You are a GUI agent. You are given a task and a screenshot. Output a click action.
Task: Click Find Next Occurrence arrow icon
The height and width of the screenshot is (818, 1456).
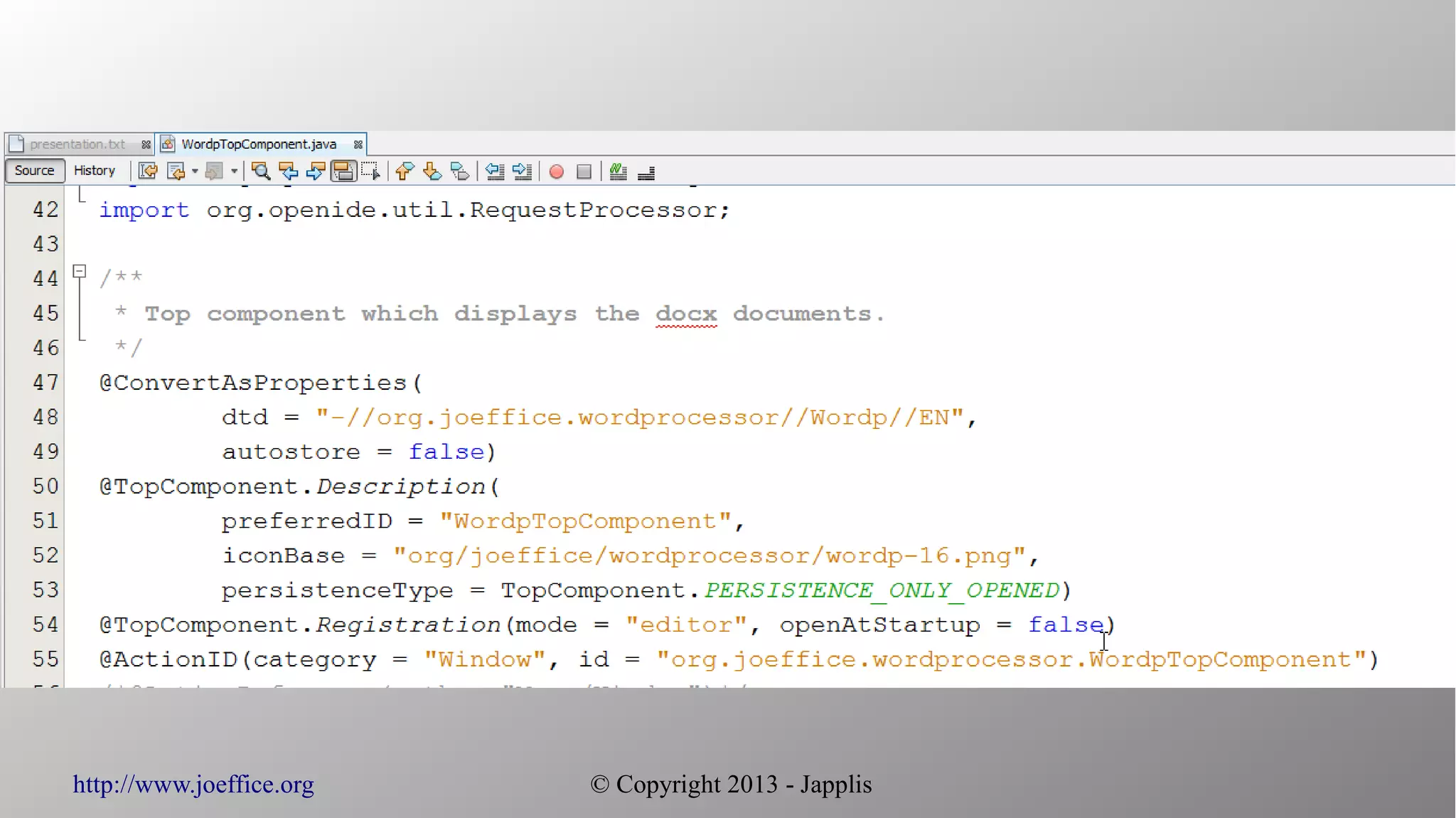pyautogui.click(x=316, y=171)
